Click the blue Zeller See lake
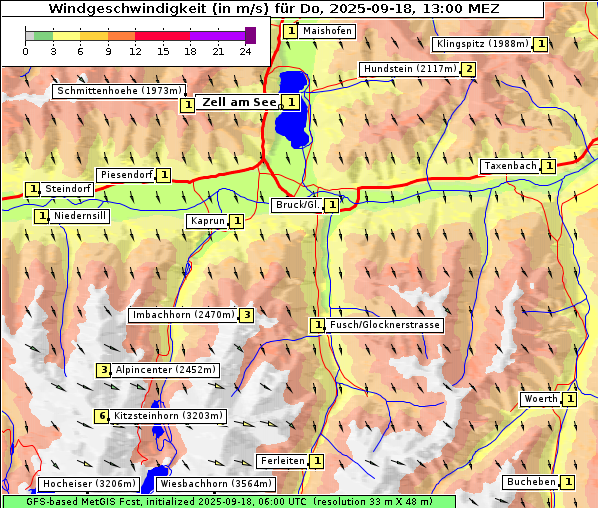This screenshot has height=508, width=598. 292,109
